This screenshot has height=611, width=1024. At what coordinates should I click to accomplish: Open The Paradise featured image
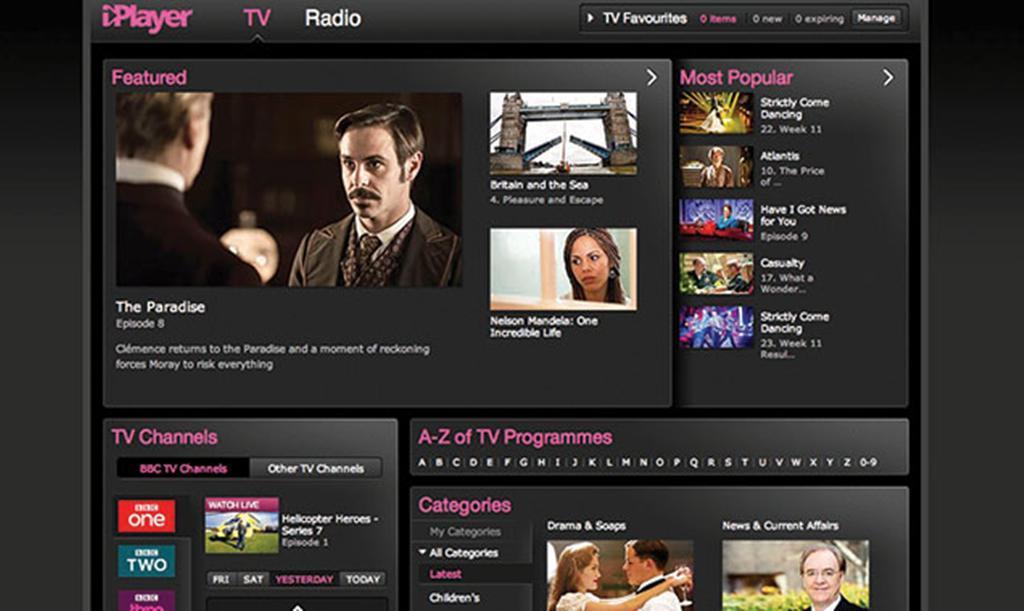point(289,189)
